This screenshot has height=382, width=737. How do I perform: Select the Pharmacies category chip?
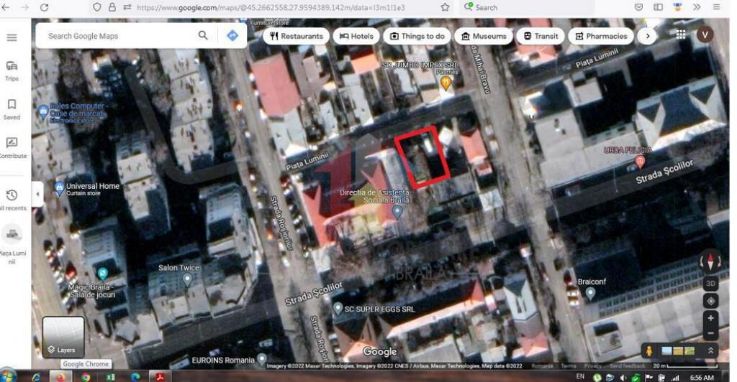click(601, 36)
